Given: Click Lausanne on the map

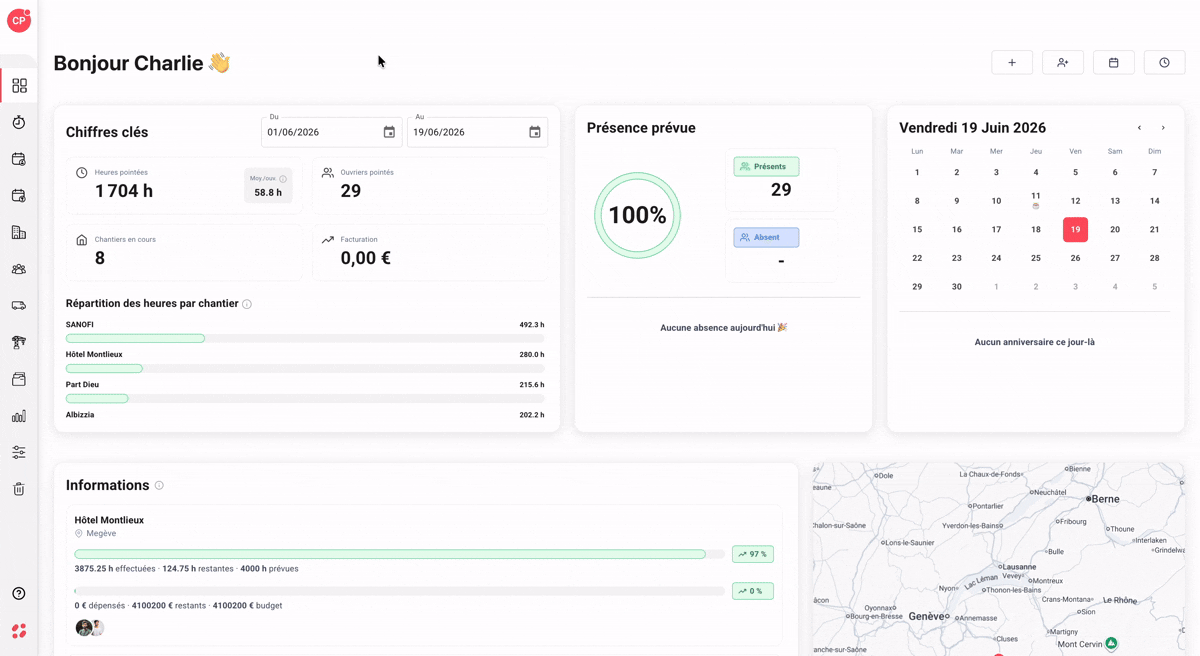Looking at the screenshot, I should (x=1019, y=567).
